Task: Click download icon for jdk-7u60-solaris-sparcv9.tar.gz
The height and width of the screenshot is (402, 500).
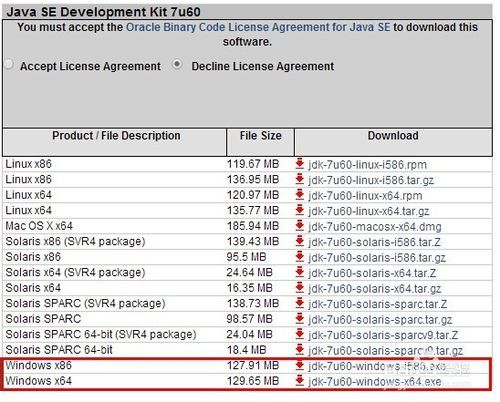Action: (x=300, y=350)
